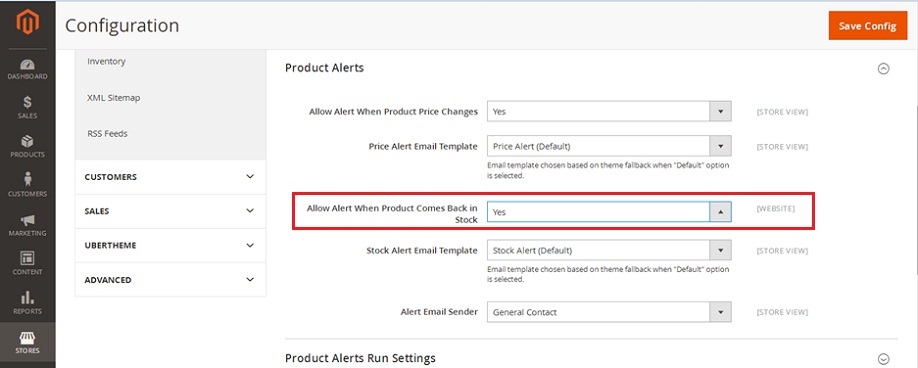Click the Save Config button

(867, 26)
